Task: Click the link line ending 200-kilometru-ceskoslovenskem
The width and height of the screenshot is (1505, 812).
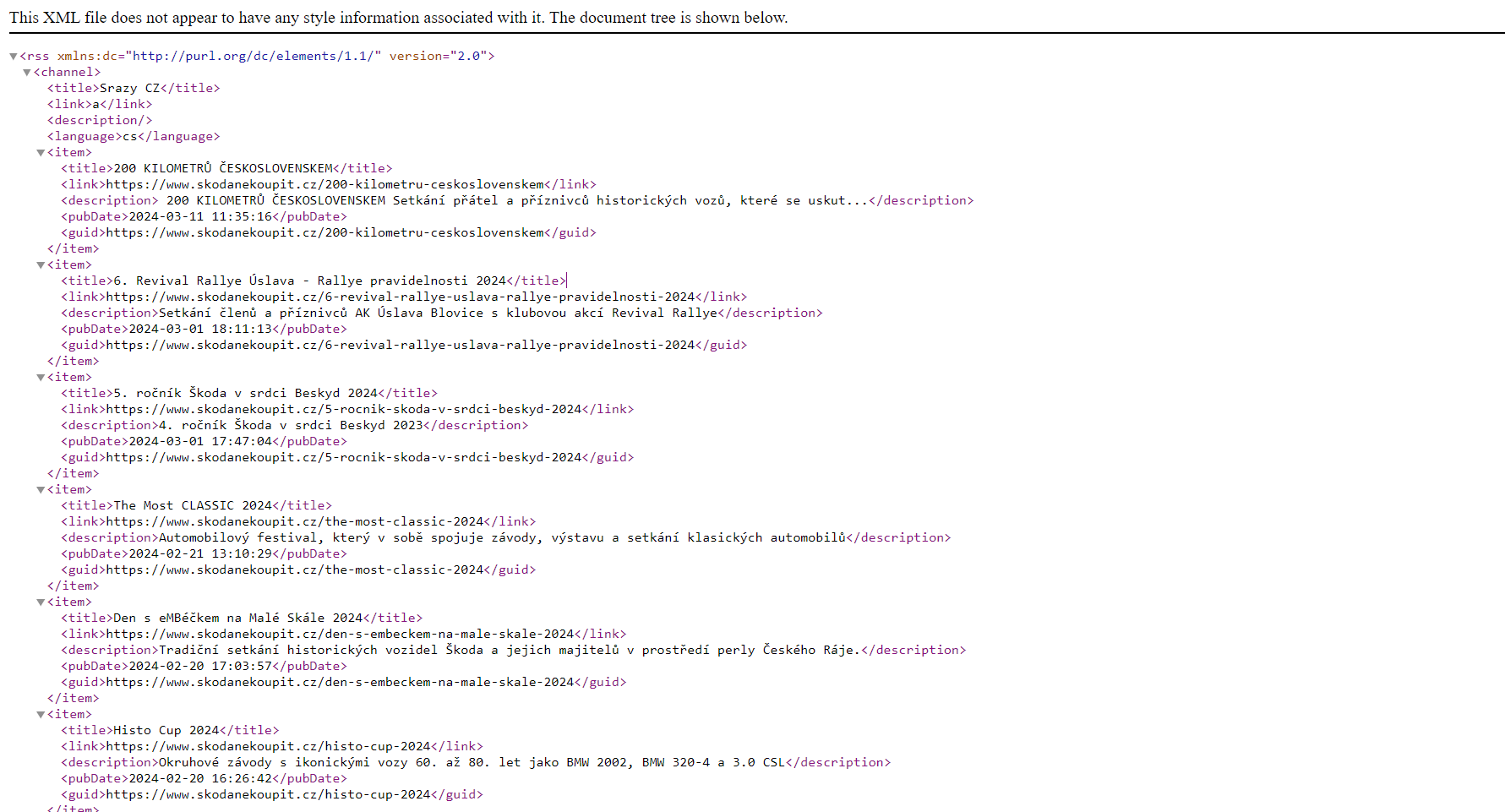Action: pyautogui.click(x=329, y=184)
